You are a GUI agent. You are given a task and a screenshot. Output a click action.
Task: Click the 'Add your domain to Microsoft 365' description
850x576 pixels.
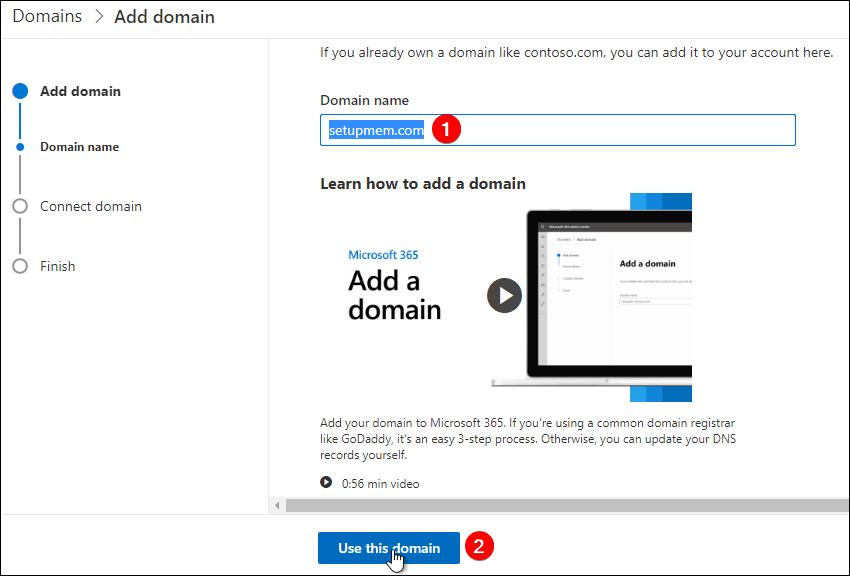click(528, 439)
